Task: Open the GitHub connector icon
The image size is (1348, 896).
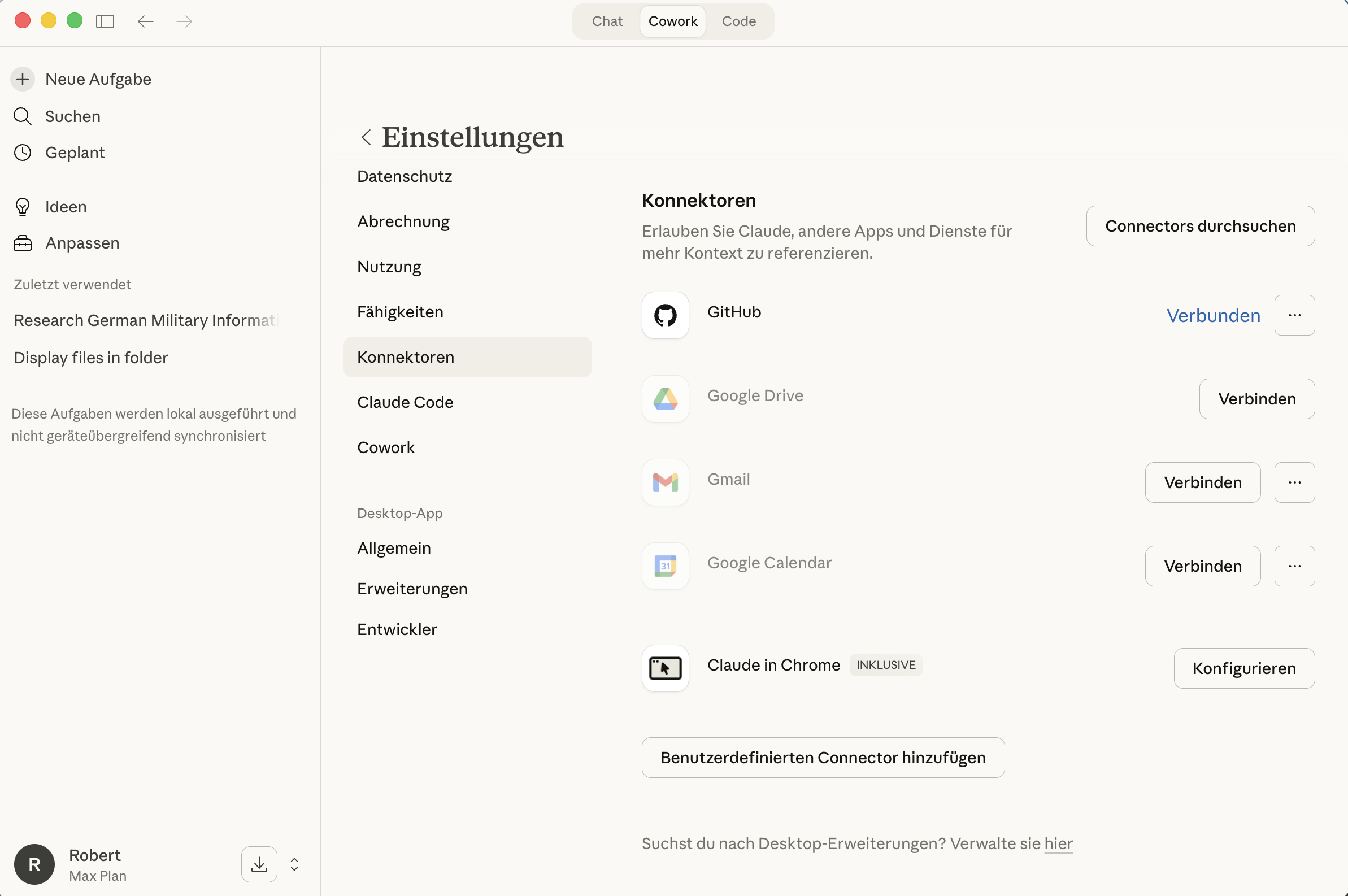Action: [664, 315]
